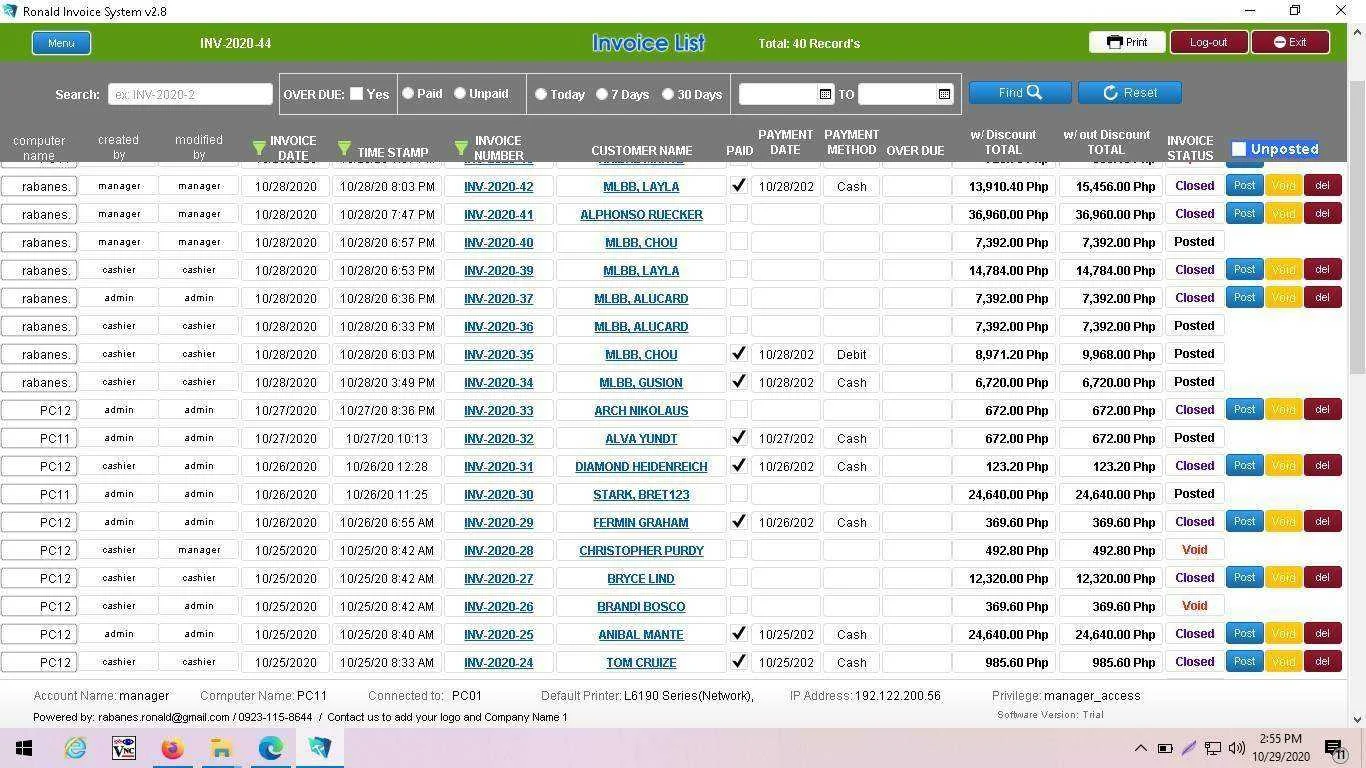Choose the Today date filter

click(x=541, y=94)
